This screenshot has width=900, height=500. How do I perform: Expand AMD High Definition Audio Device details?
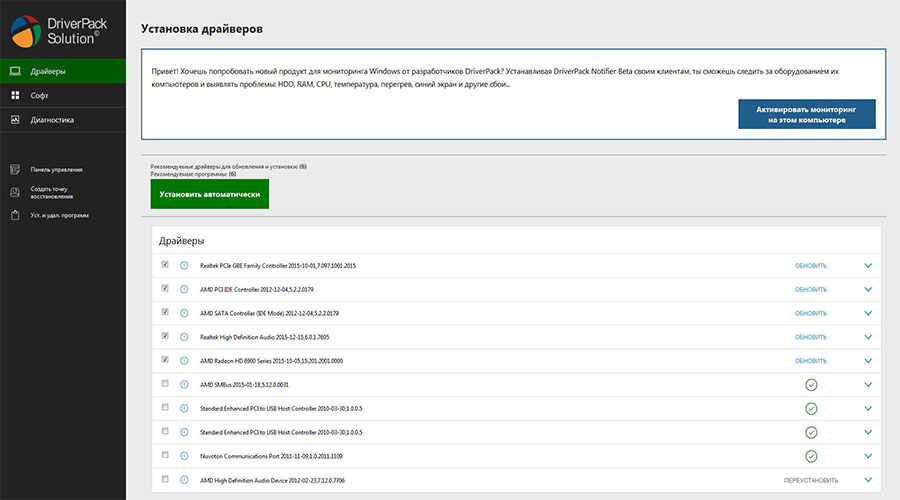tap(868, 480)
